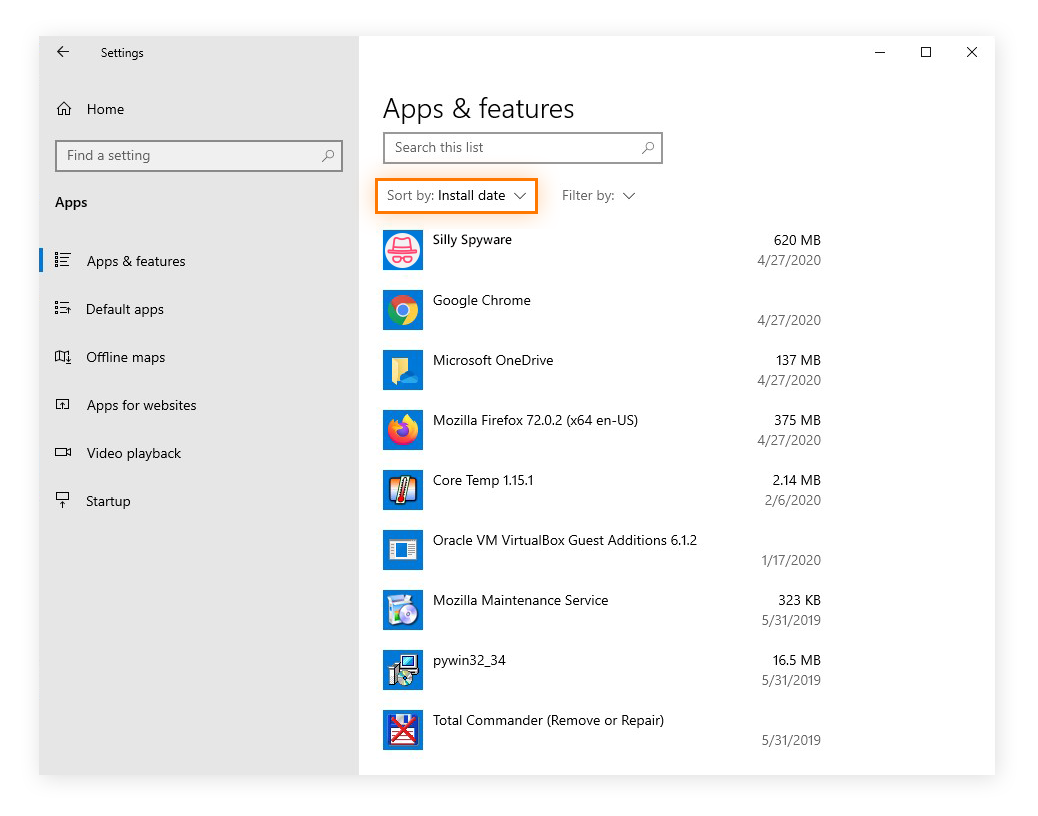1038x816 pixels.
Task: Open Apps for websites page
Action: pos(142,405)
